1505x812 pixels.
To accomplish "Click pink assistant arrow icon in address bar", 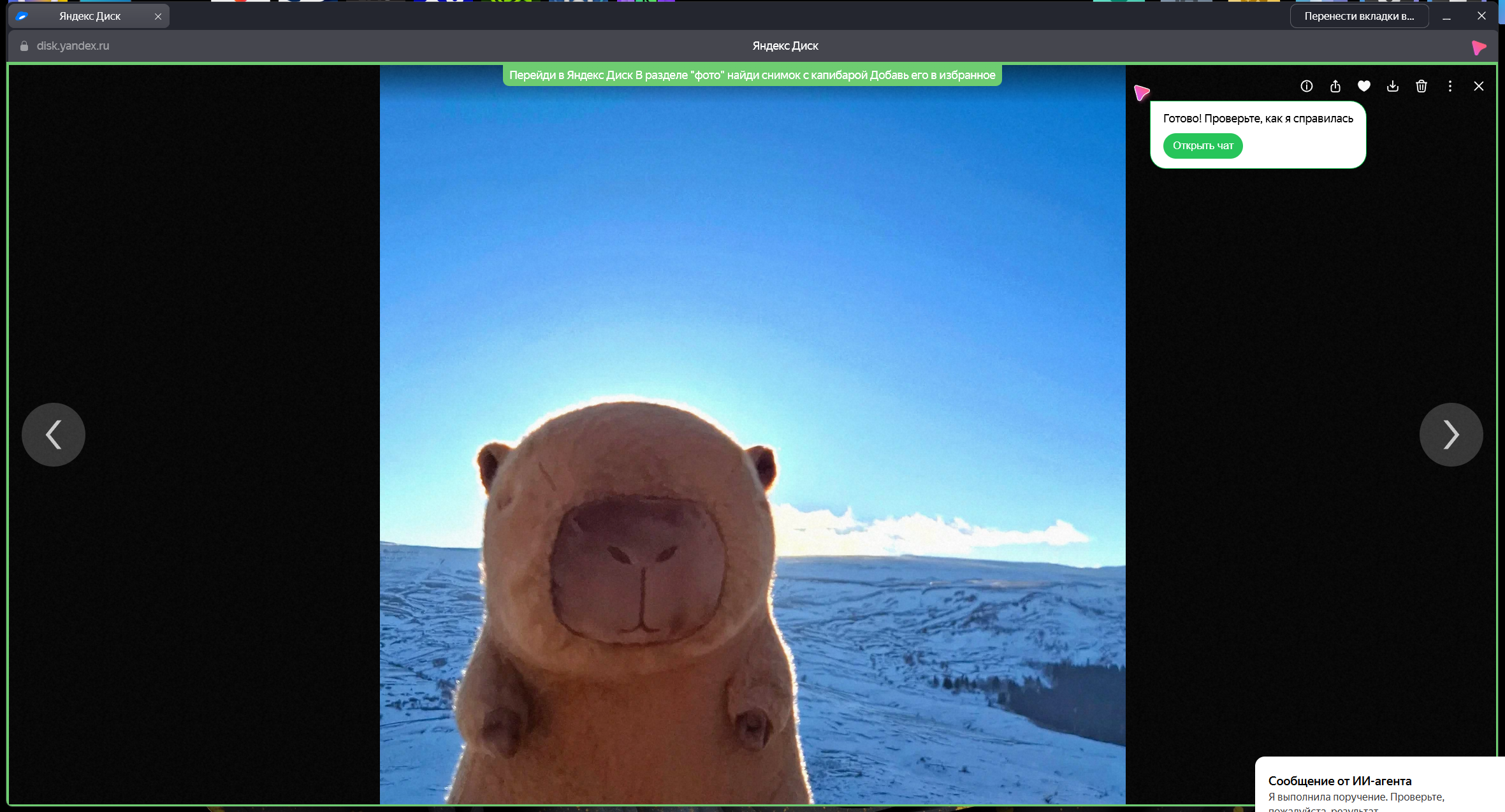I will click(1479, 47).
